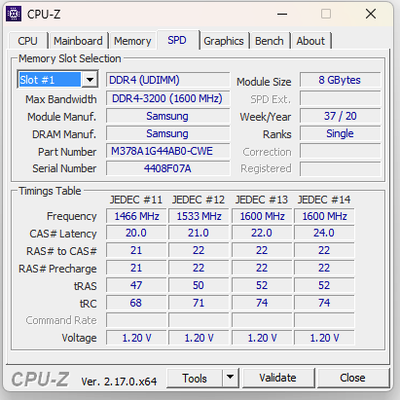Click the Timings Table group label

50,191
